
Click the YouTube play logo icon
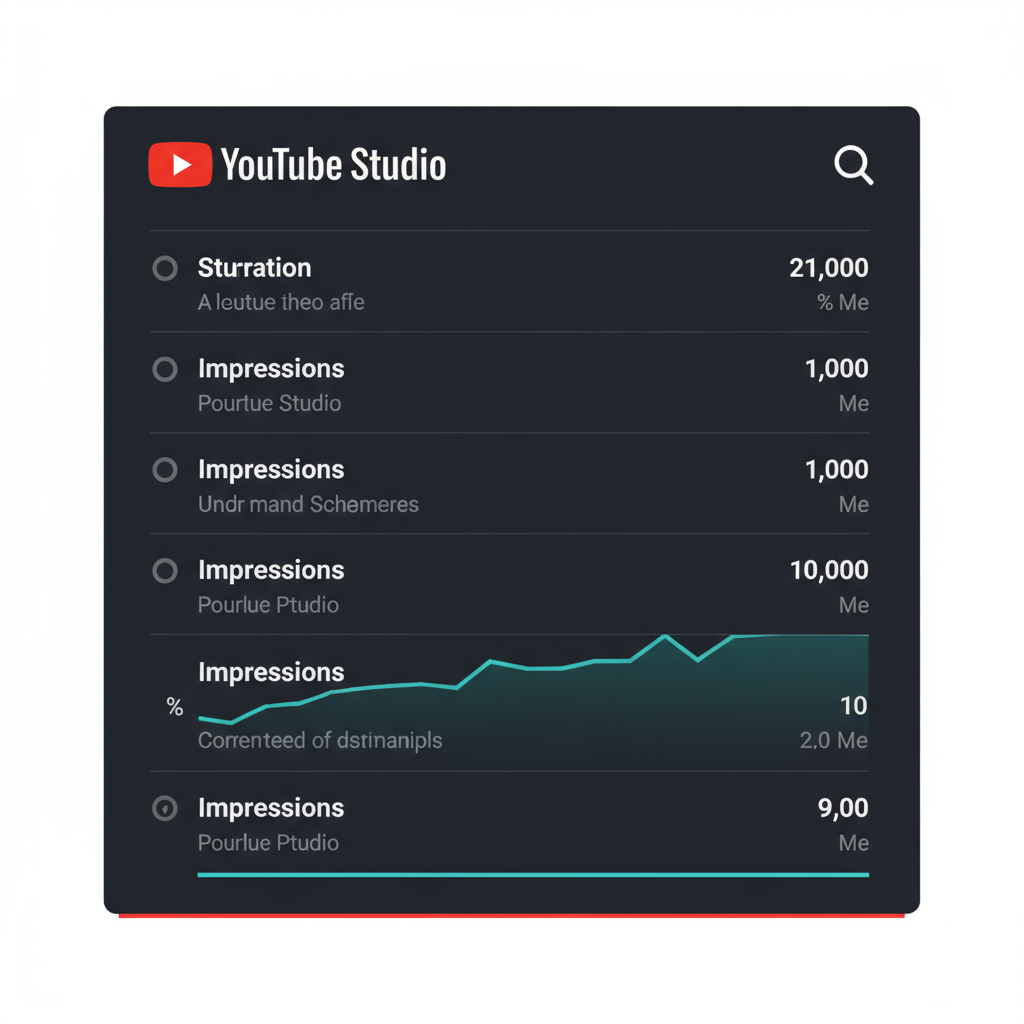[180, 165]
